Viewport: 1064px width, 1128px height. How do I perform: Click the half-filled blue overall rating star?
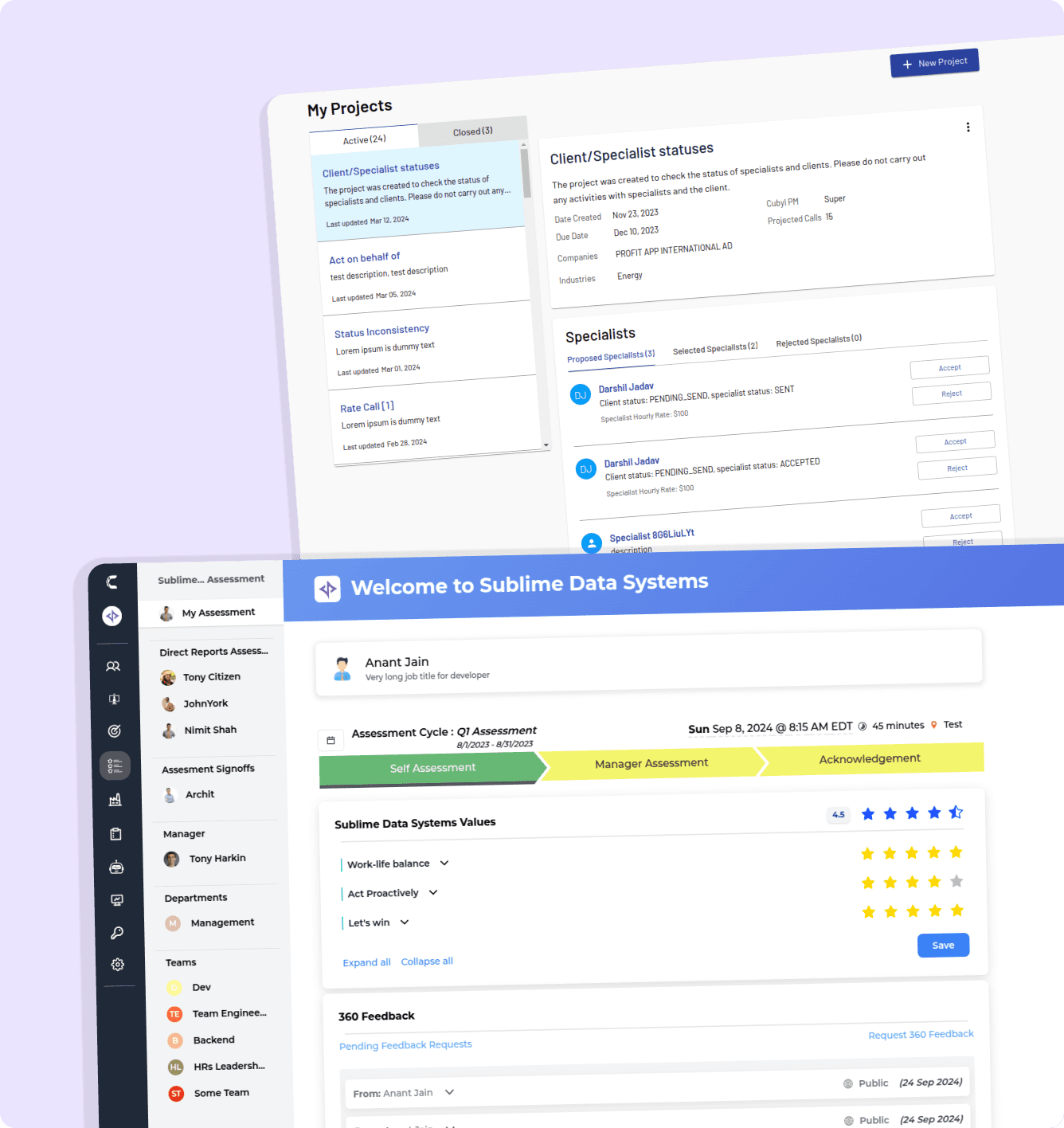956,812
